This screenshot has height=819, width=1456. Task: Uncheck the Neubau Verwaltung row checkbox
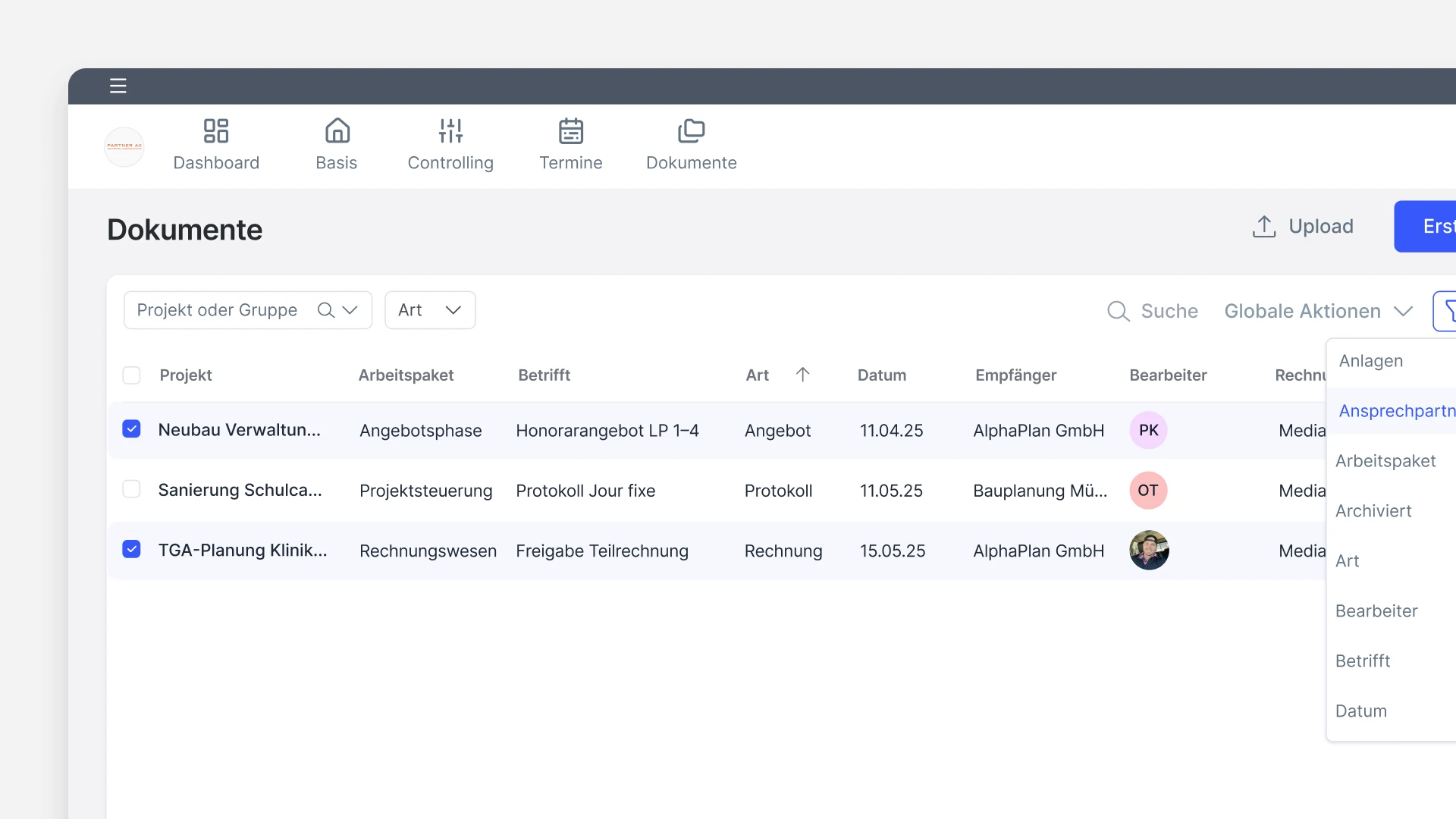click(131, 429)
